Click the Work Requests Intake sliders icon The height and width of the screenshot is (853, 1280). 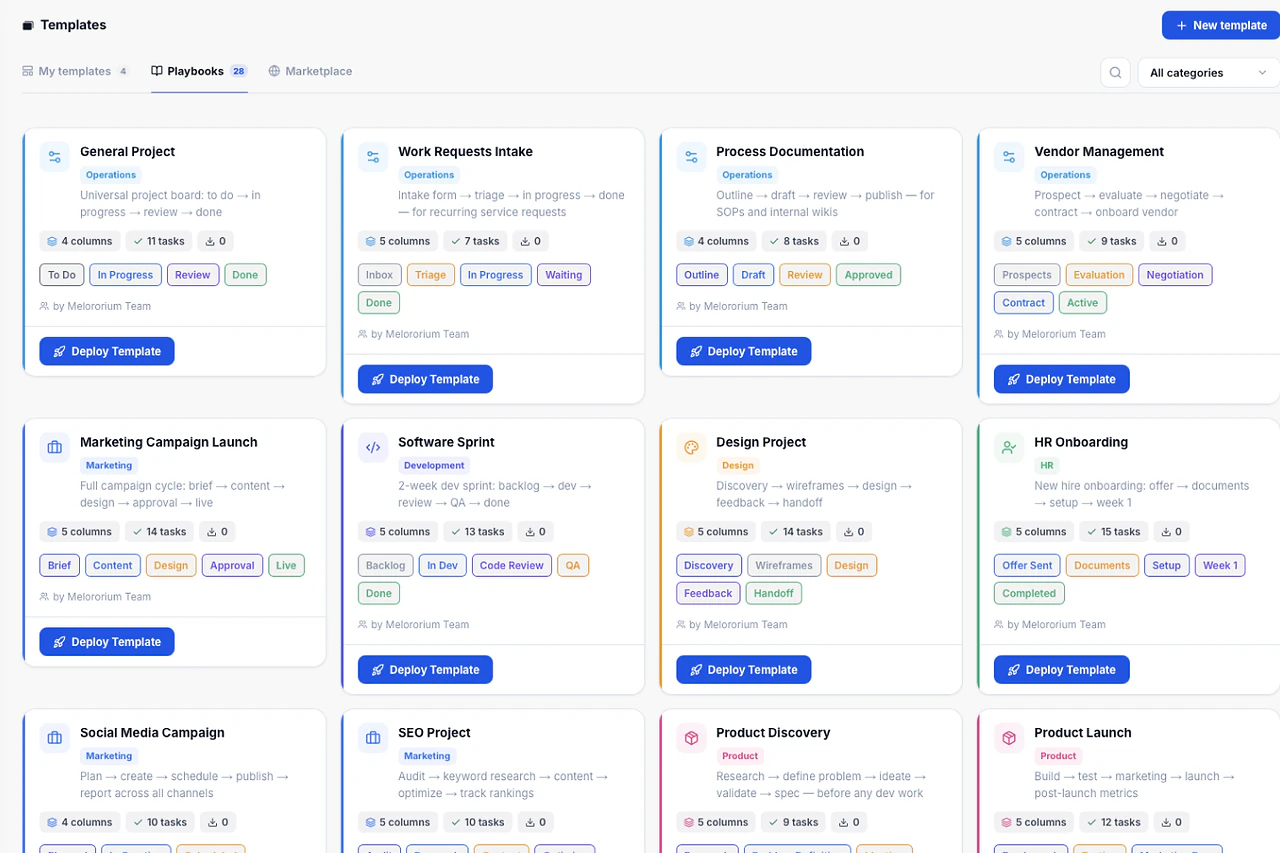pos(373,157)
